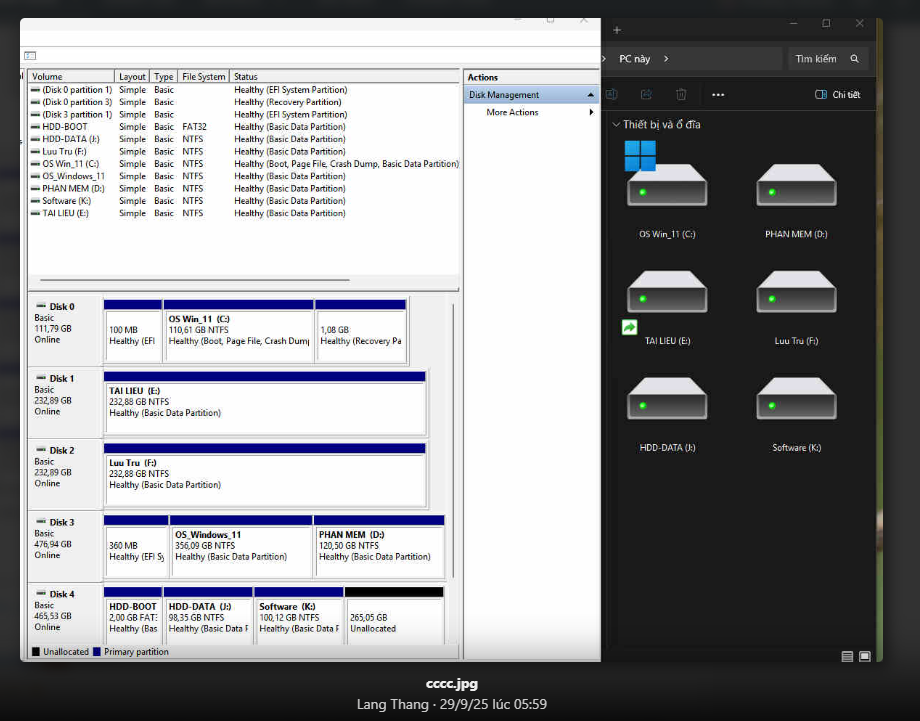This screenshot has height=721, width=920.
Task: Sort by the Volume column header
Action: point(70,76)
